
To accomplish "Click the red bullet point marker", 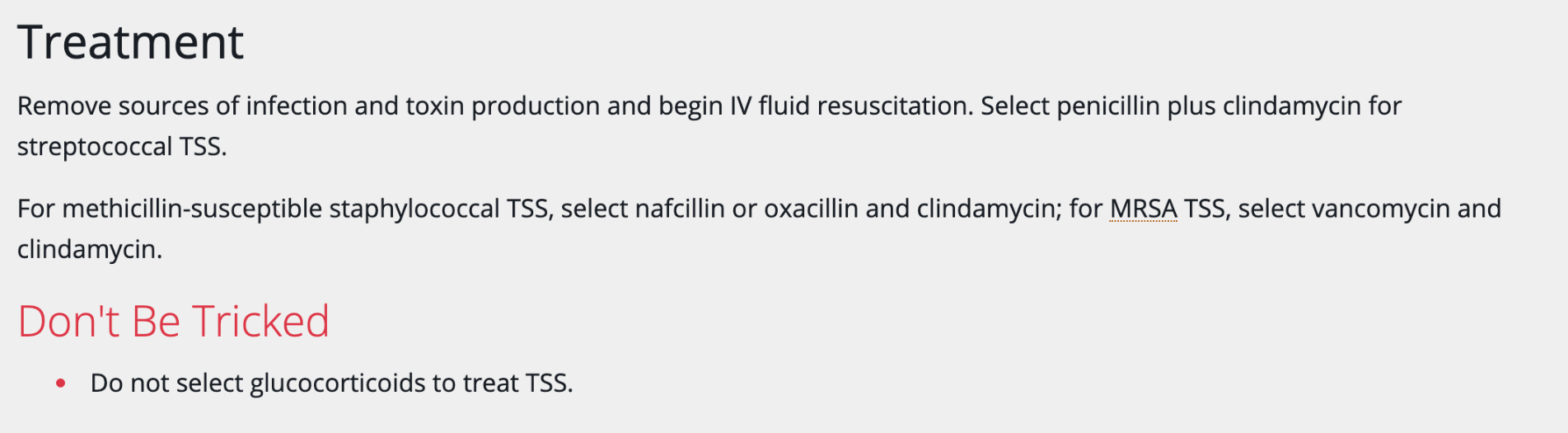I will pyautogui.click(x=60, y=383).
